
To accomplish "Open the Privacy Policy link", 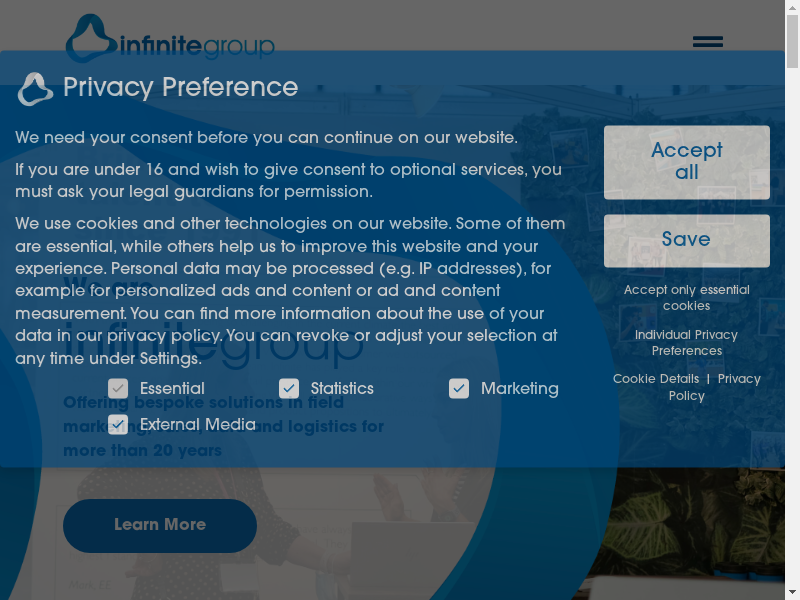I will (x=738, y=379).
